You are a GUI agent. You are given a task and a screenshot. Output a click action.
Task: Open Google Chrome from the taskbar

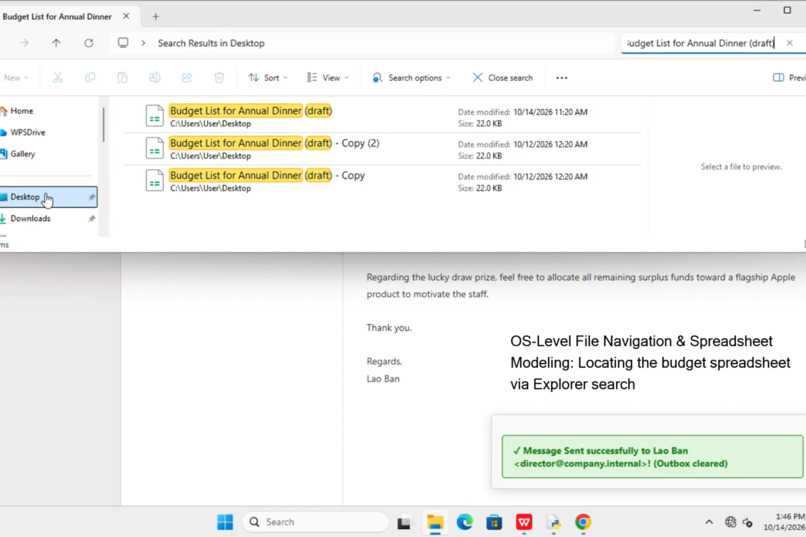tap(583, 522)
